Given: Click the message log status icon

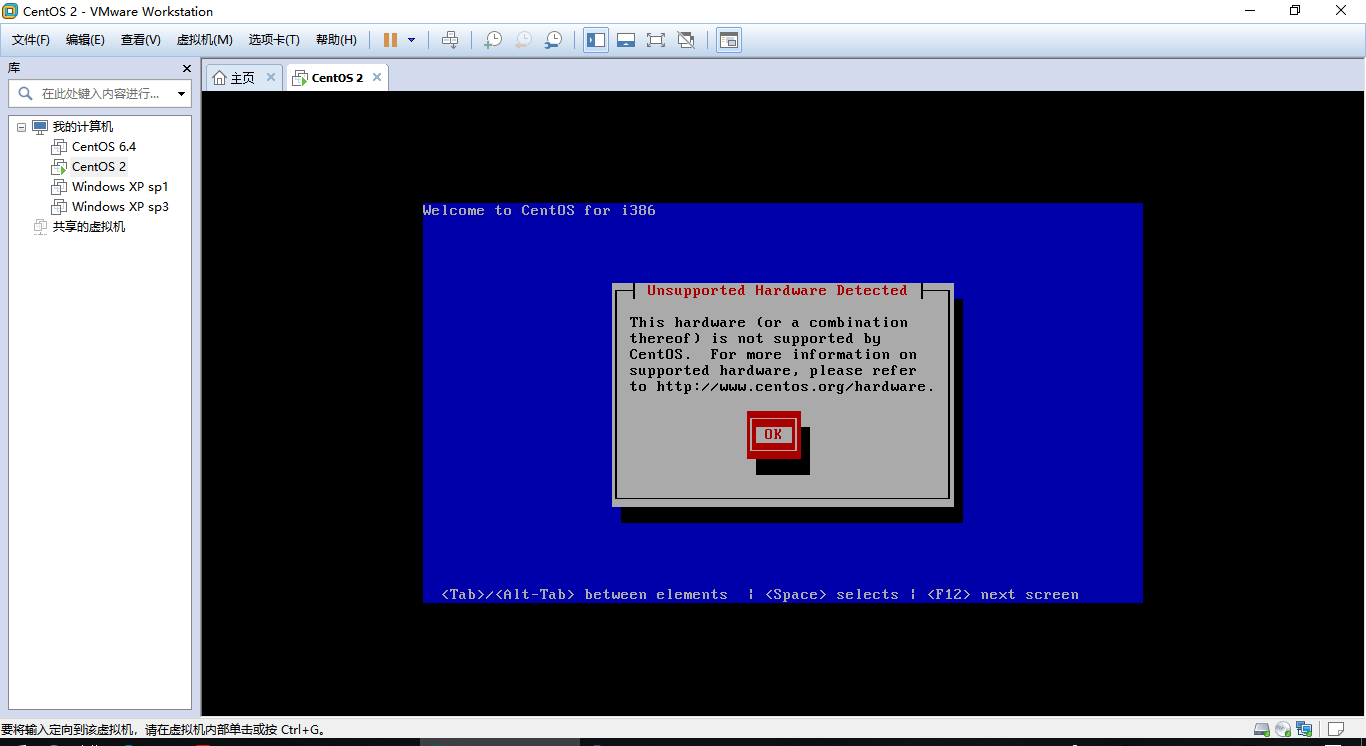Looking at the screenshot, I should tap(1336, 729).
